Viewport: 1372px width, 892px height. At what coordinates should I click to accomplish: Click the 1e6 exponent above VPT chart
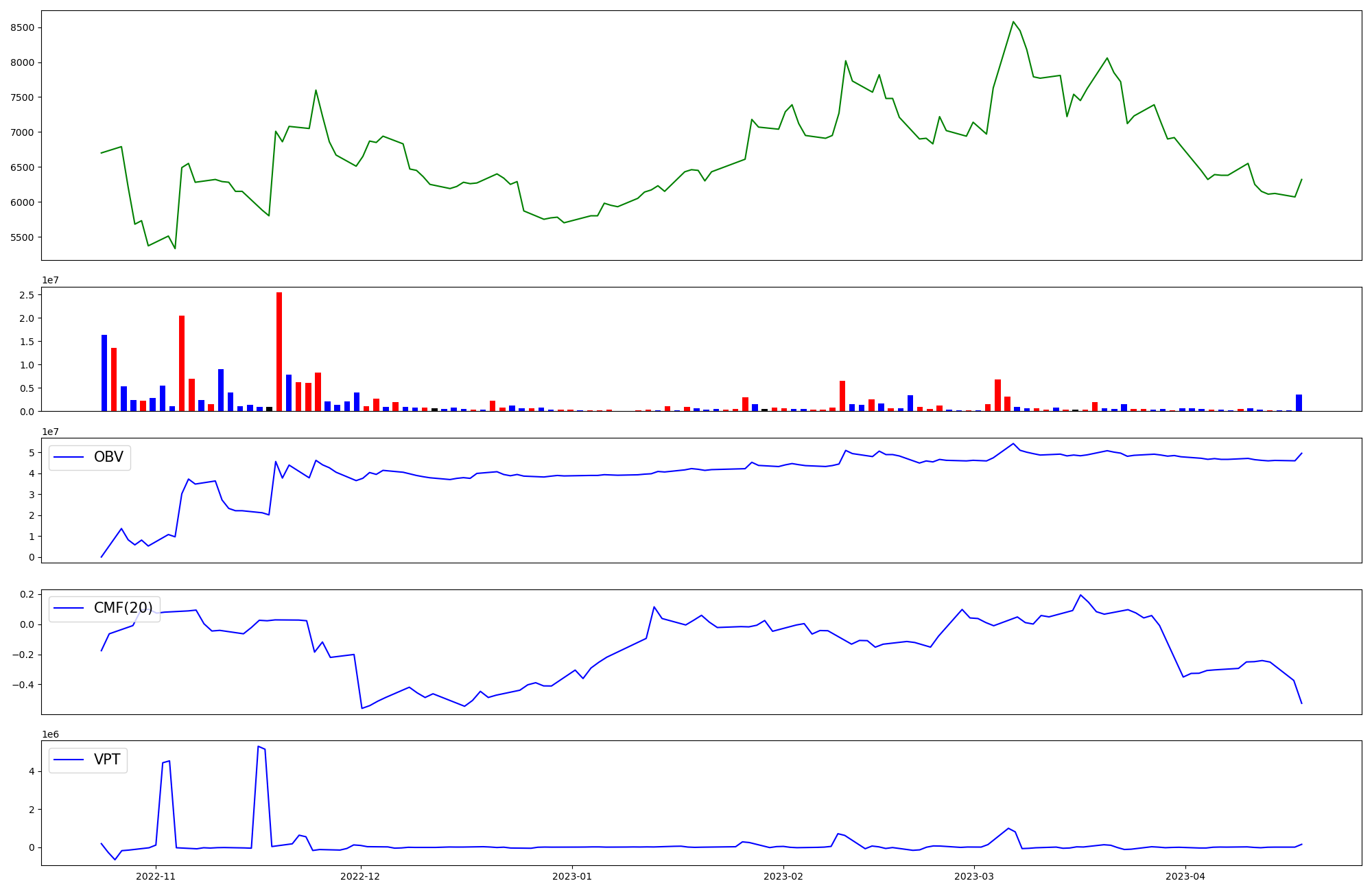[x=50, y=735]
